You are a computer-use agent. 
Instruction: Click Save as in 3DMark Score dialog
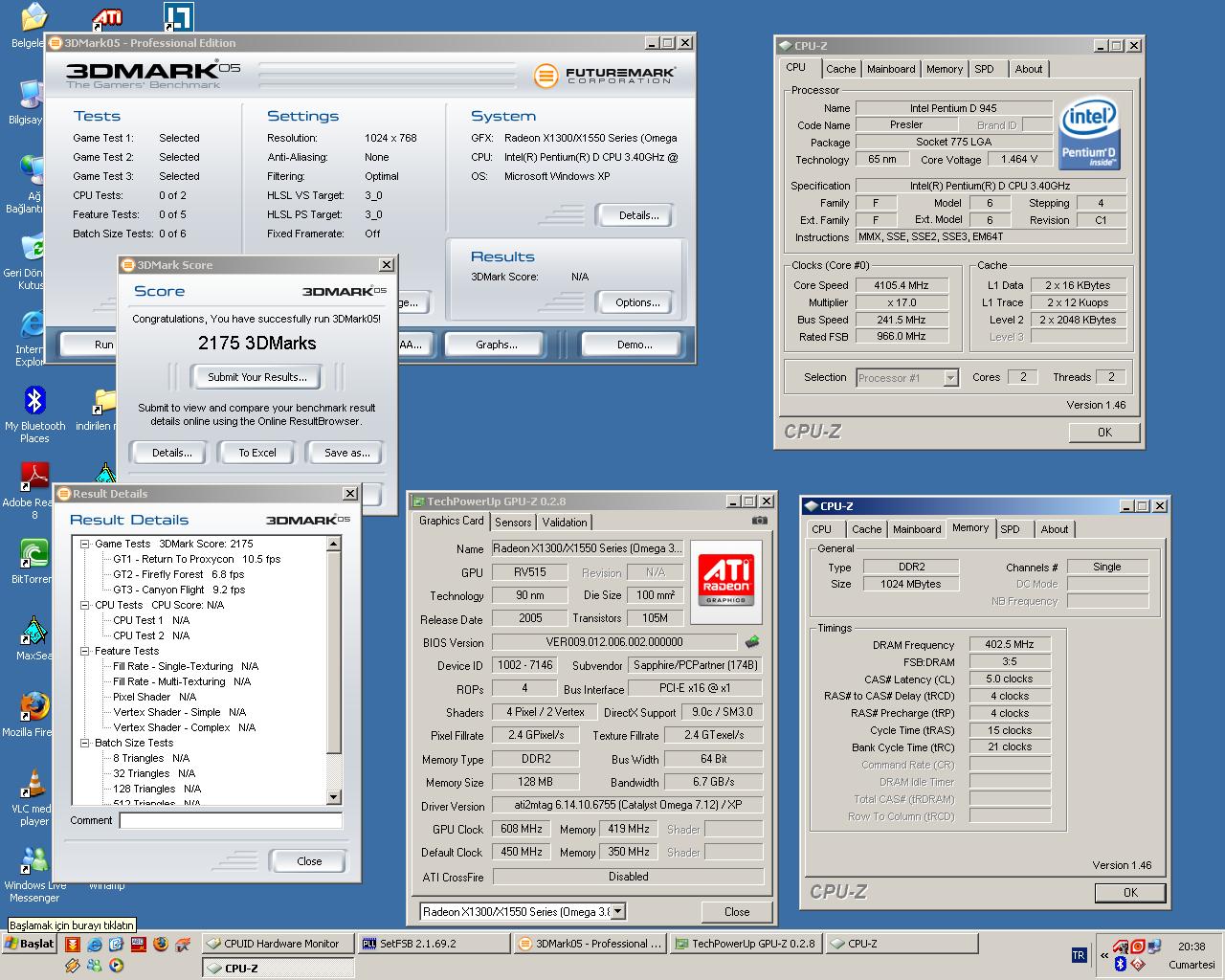(x=346, y=453)
